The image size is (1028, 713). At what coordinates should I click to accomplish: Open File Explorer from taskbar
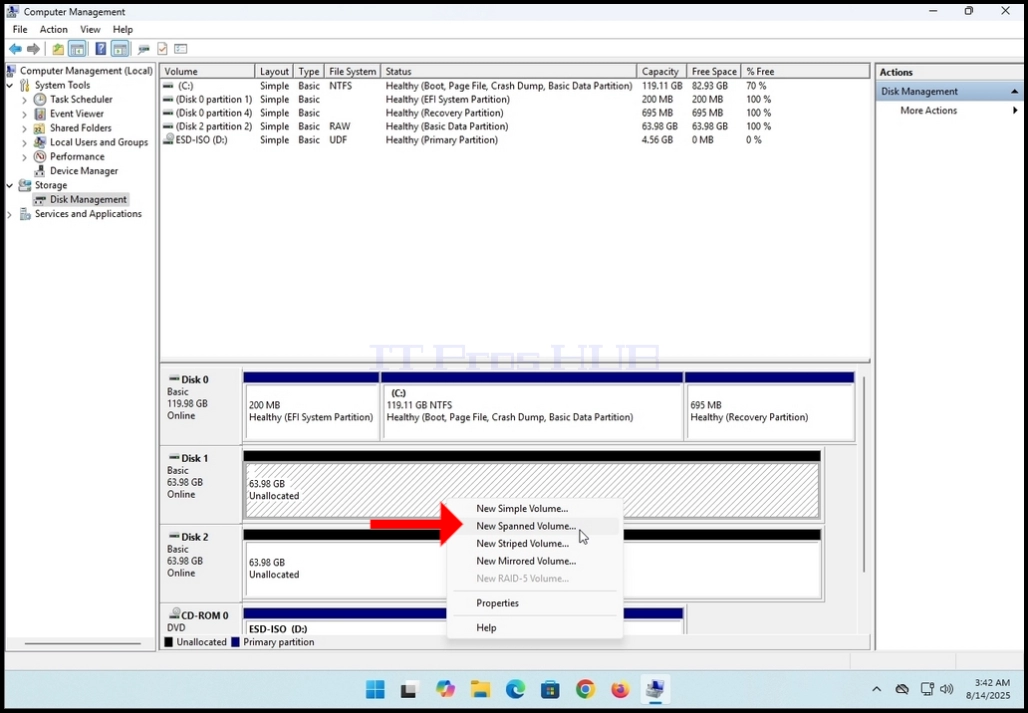[480, 689]
